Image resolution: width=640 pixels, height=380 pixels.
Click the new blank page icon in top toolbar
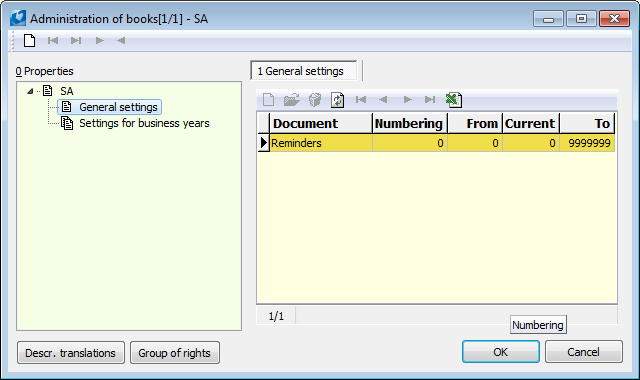pyautogui.click(x=29, y=40)
